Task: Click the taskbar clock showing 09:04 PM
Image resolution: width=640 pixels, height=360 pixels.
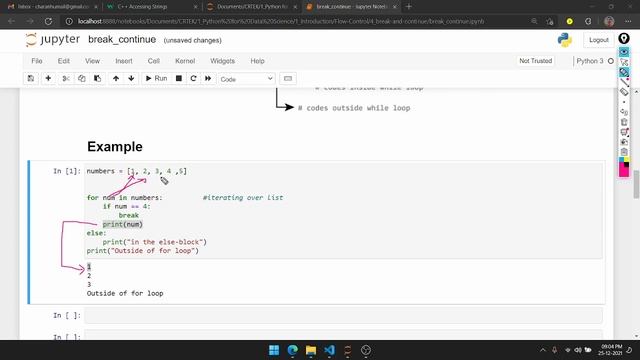Action: 611,350
